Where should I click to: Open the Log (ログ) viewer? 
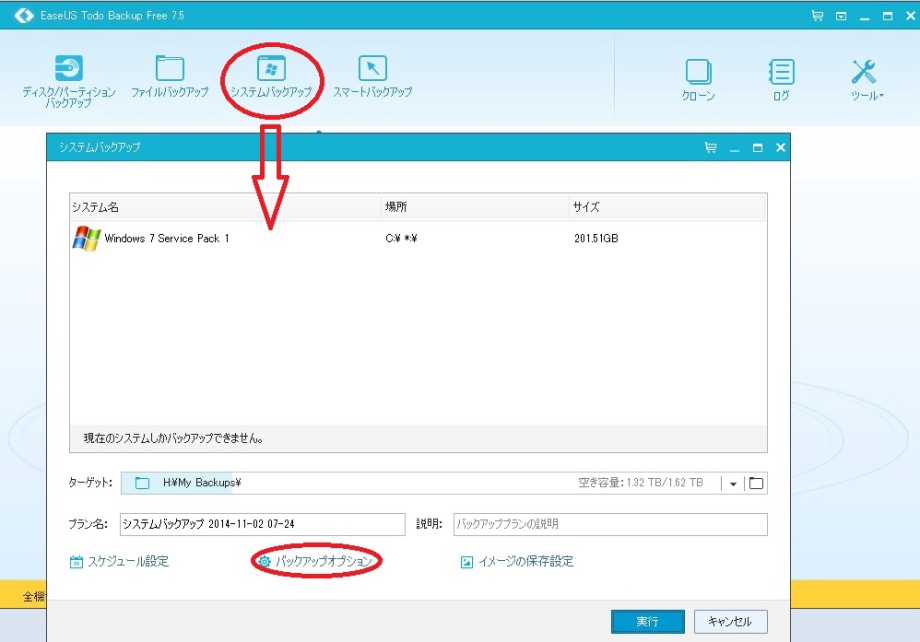781,80
